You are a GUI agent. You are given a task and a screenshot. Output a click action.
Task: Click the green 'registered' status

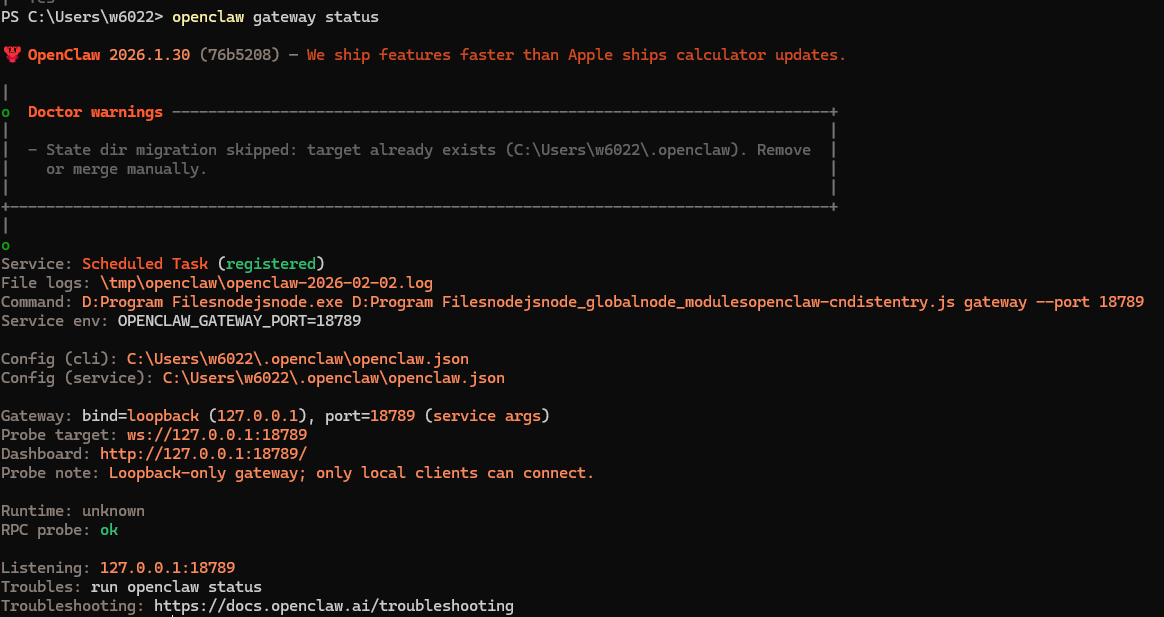[271, 264]
